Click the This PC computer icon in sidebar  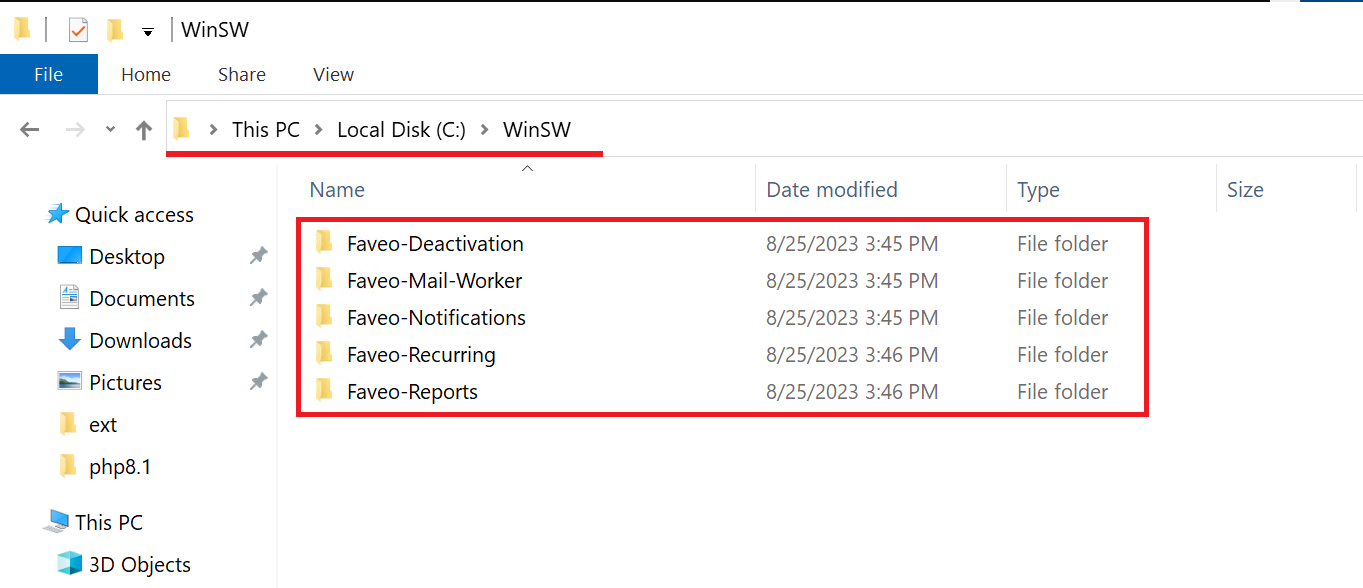(56, 523)
